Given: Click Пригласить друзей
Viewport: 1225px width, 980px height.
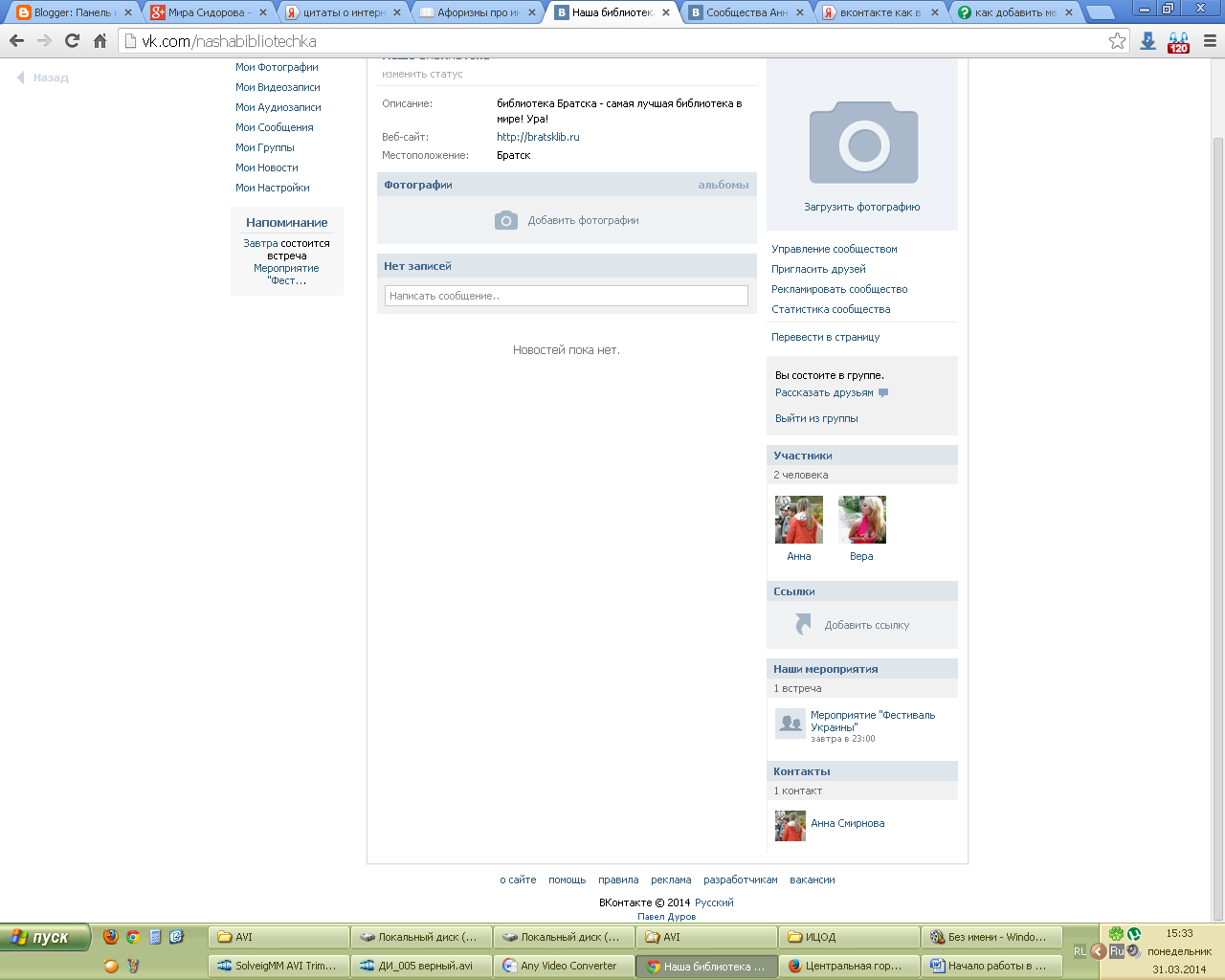Looking at the screenshot, I should (x=818, y=269).
